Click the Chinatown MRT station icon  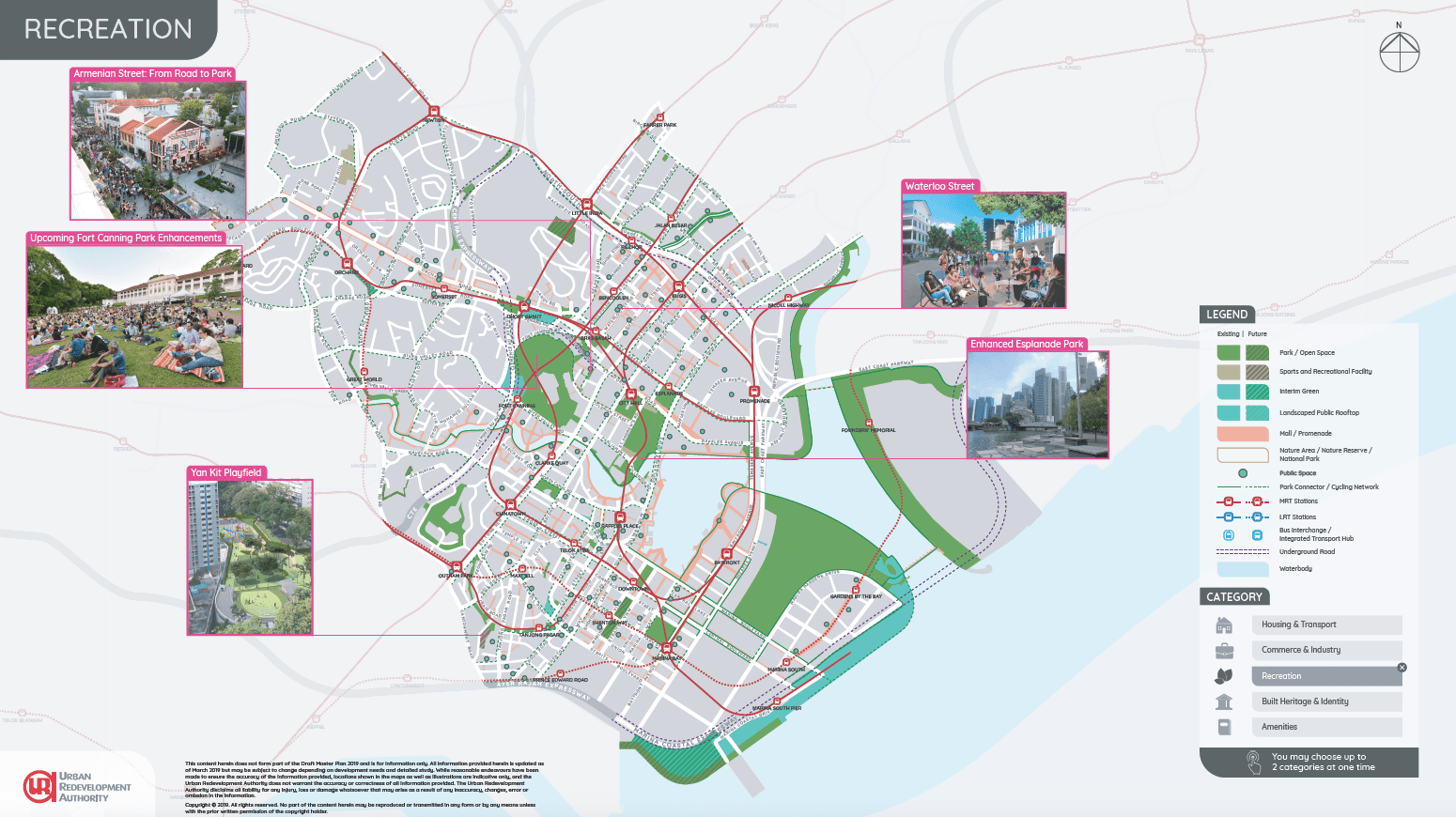511,505
